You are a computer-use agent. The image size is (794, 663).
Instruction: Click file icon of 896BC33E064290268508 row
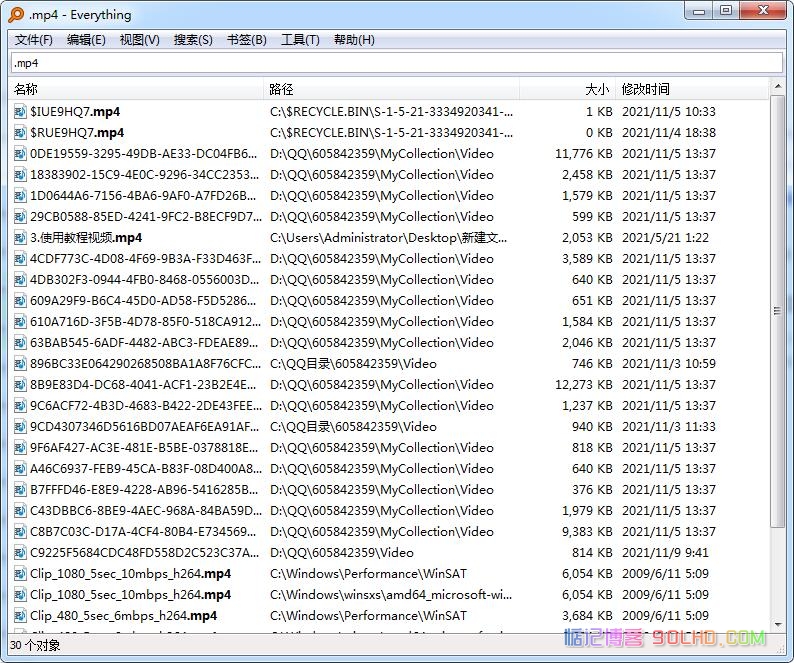coord(20,364)
